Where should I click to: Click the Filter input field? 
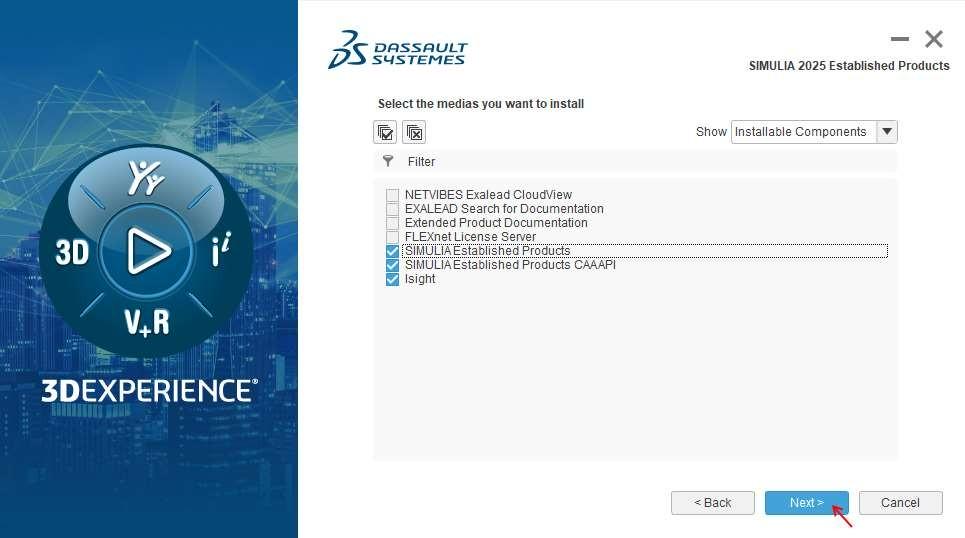click(636, 161)
